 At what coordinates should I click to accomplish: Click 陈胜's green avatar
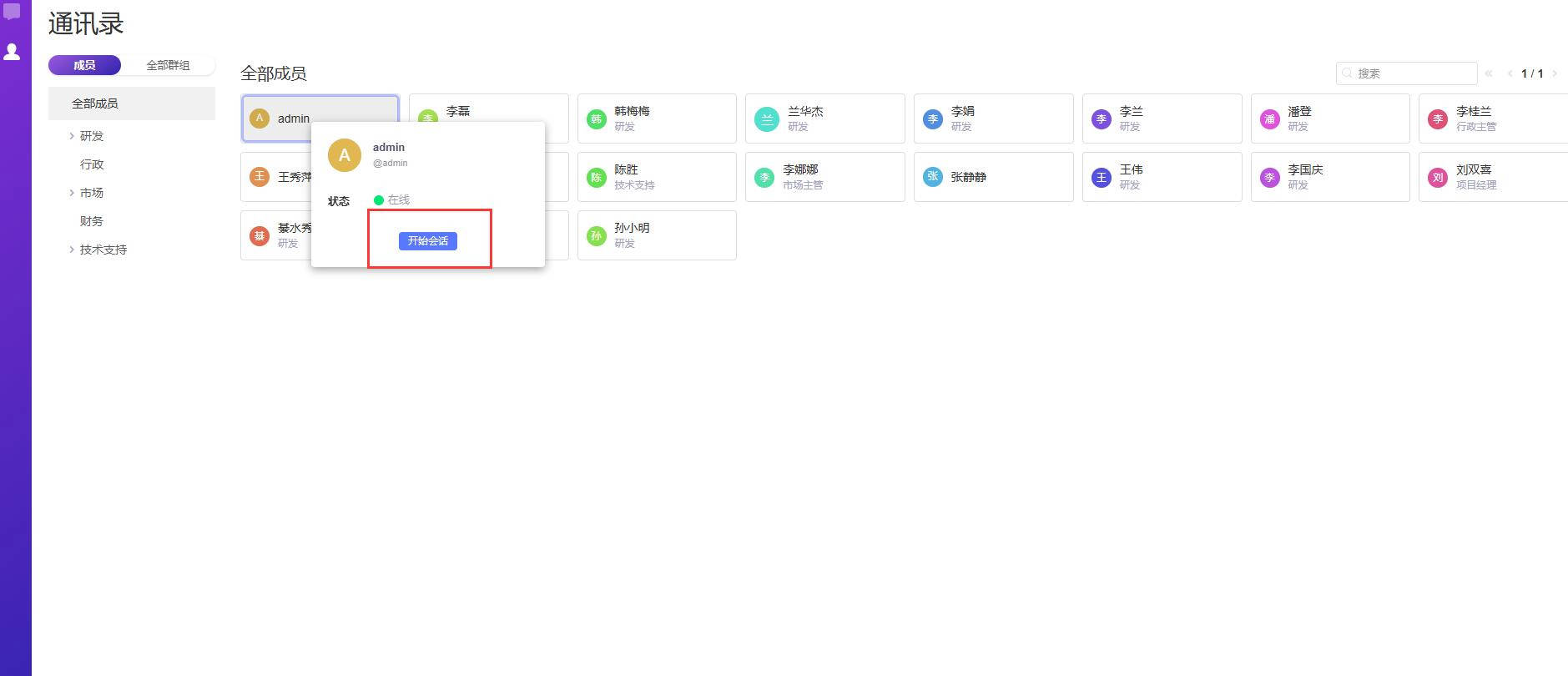596,177
